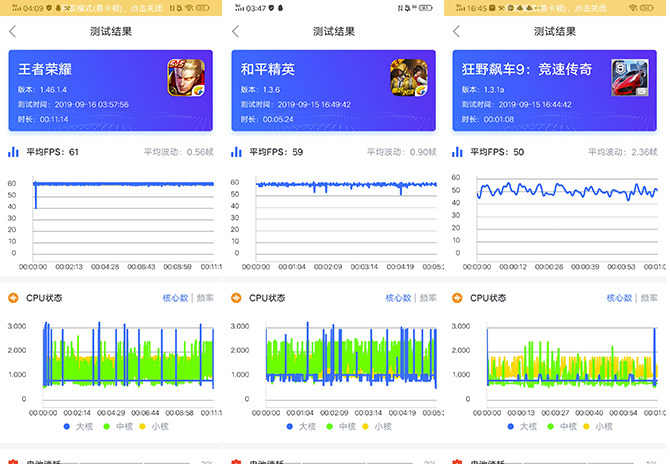Screen dimensions: 670x472
Task: Open the 王者荣耀 game icon
Action: pyautogui.click(x=186, y=77)
